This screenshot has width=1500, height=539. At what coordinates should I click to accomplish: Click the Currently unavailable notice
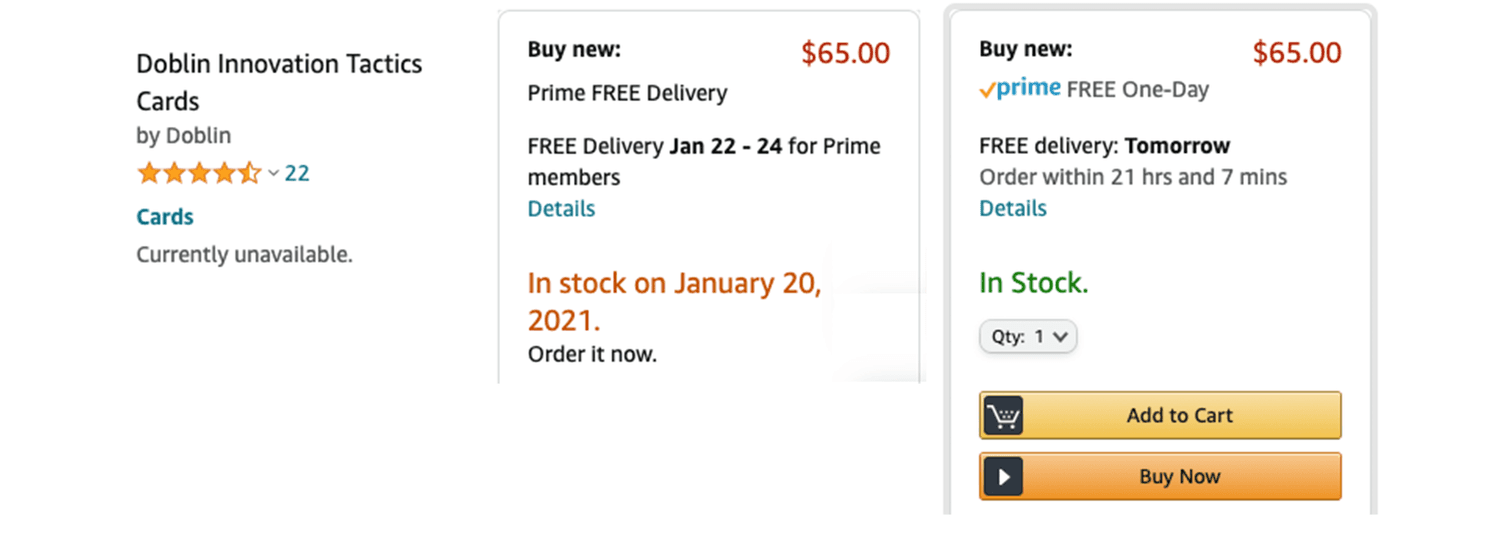tap(244, 255)
